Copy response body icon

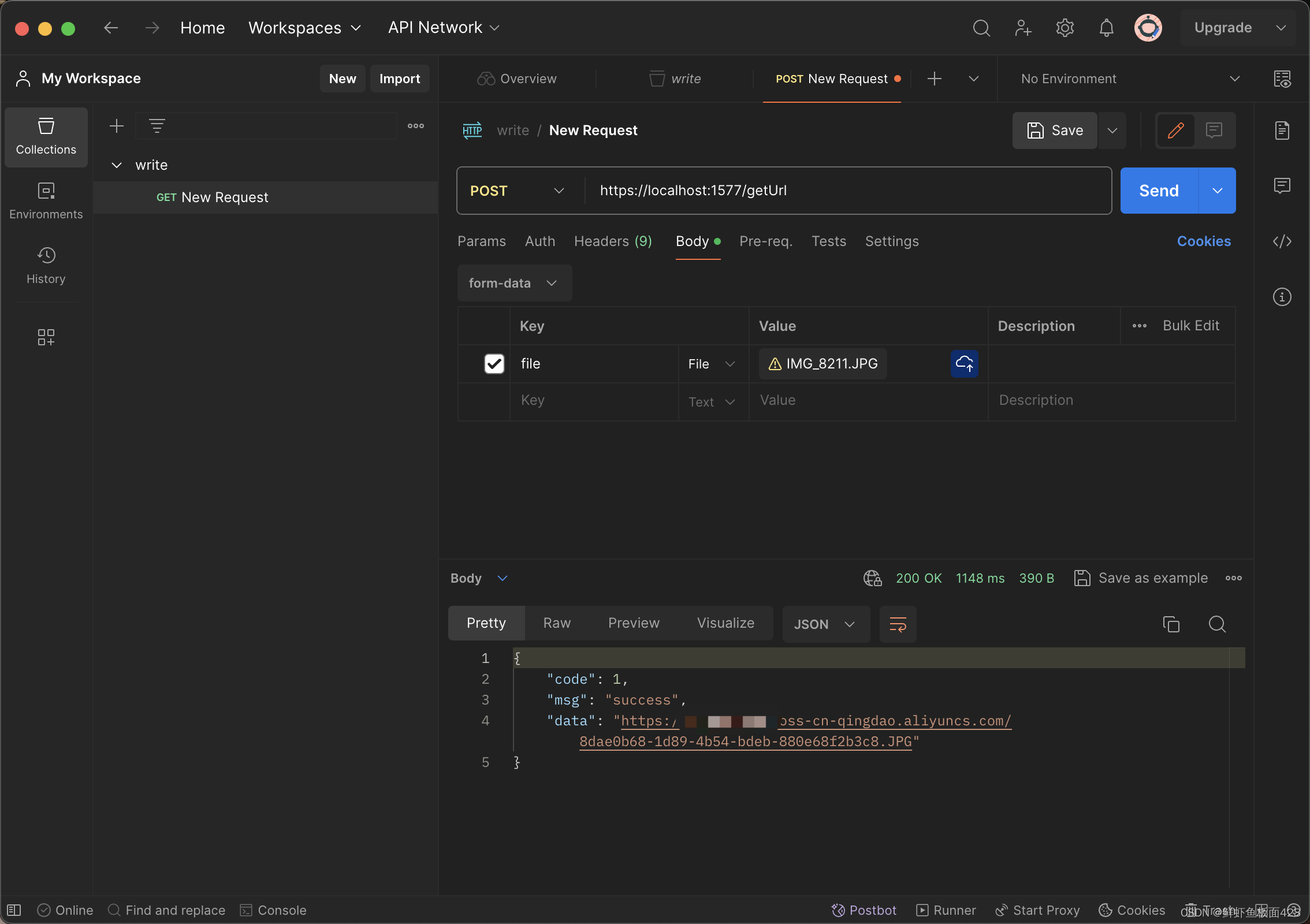1171,624
